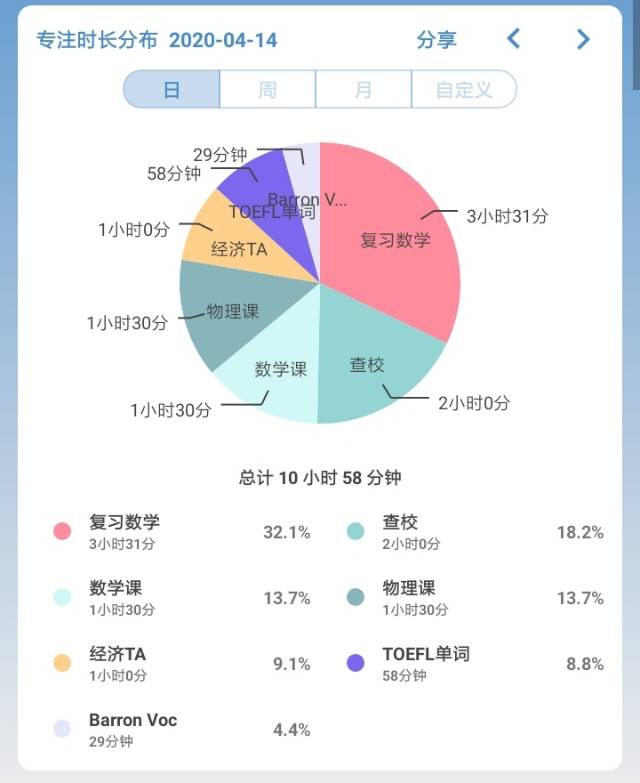Click the pink 复习数学 pie slice
Image resolution: width=640 pixels, height=783 pixels.
[x=395, y=239]
